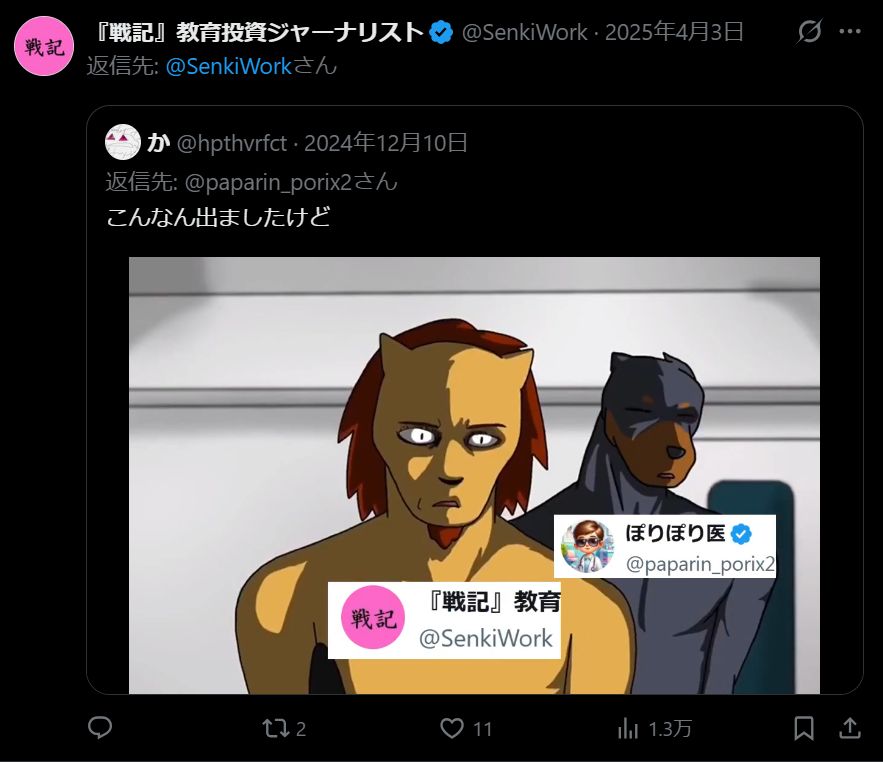883x762 pixels.
Task: Share post via upload arrow icon
Action: click(850, 728)
